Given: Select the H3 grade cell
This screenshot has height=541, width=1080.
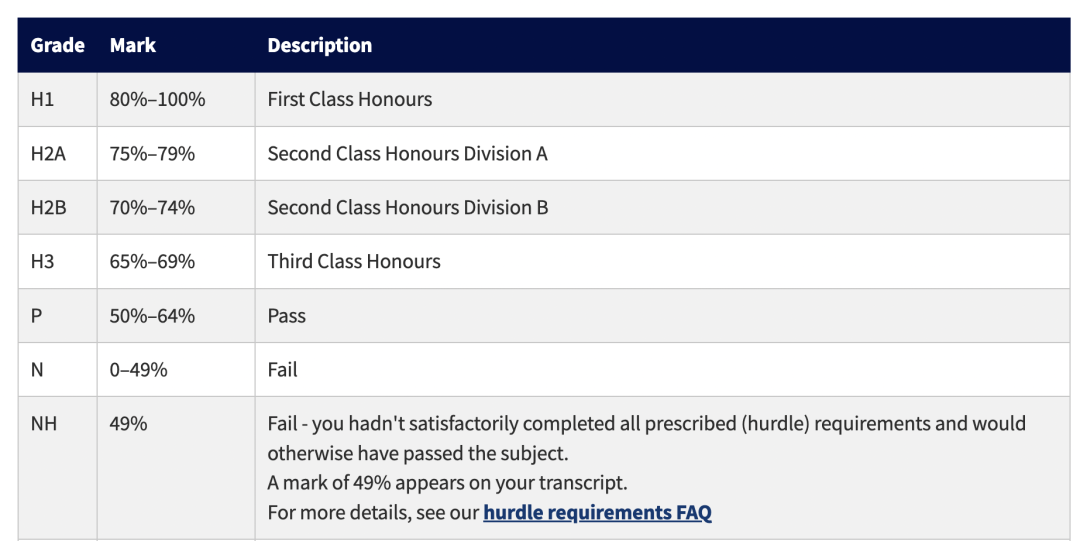Looking at the screenshot, I should click(58, 261).
